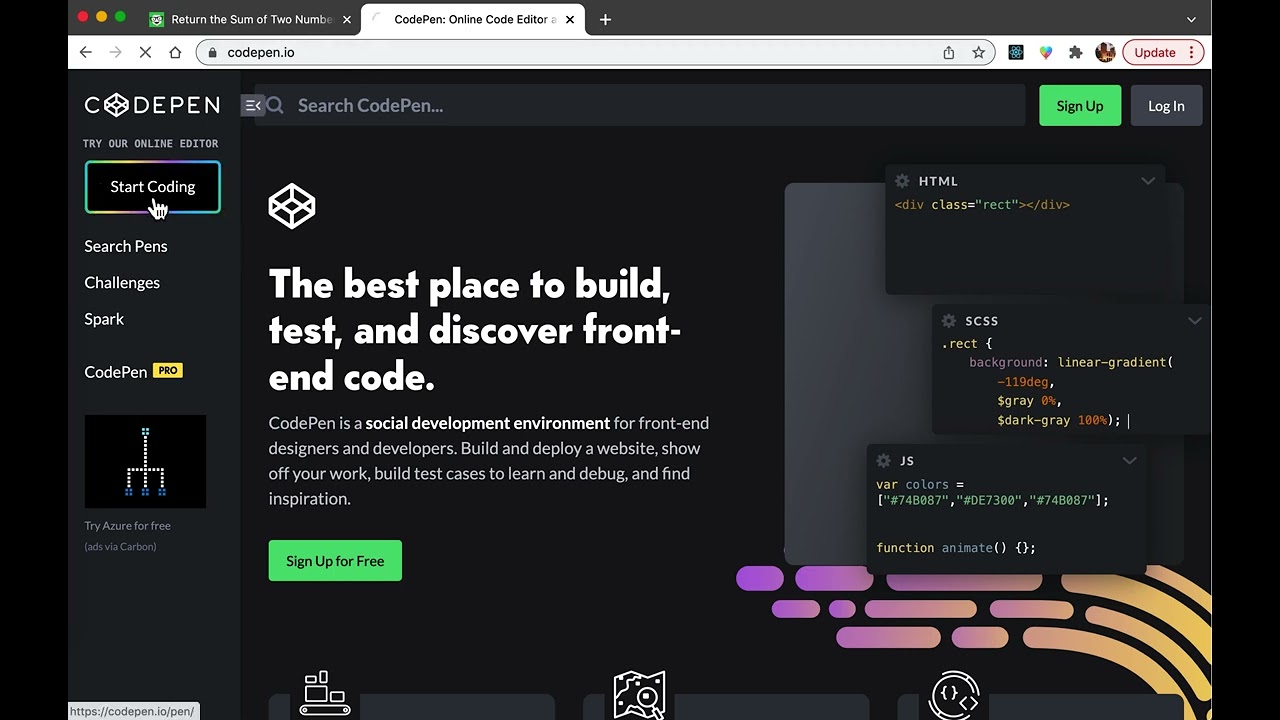Click the CodePen cube icon above the headline
This screenshot has width=1280, height=720.
[x=292, y=206]
